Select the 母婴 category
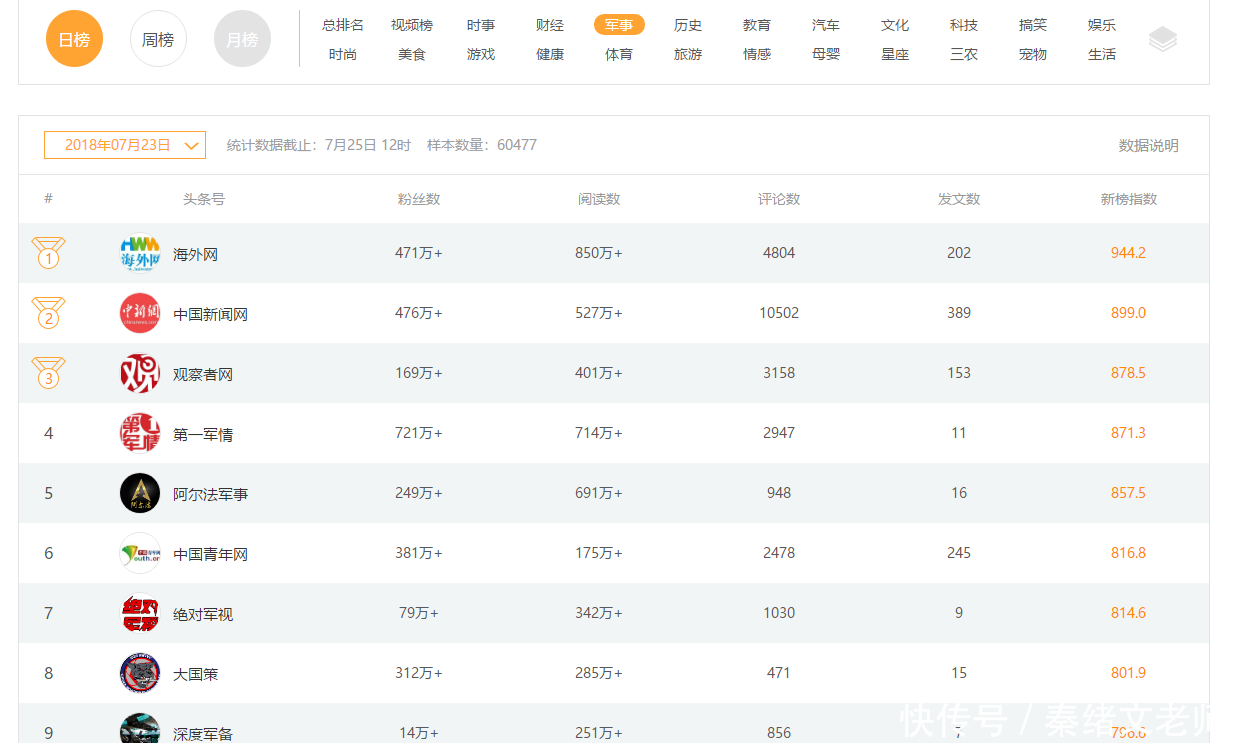 click(x=826, y=54)
